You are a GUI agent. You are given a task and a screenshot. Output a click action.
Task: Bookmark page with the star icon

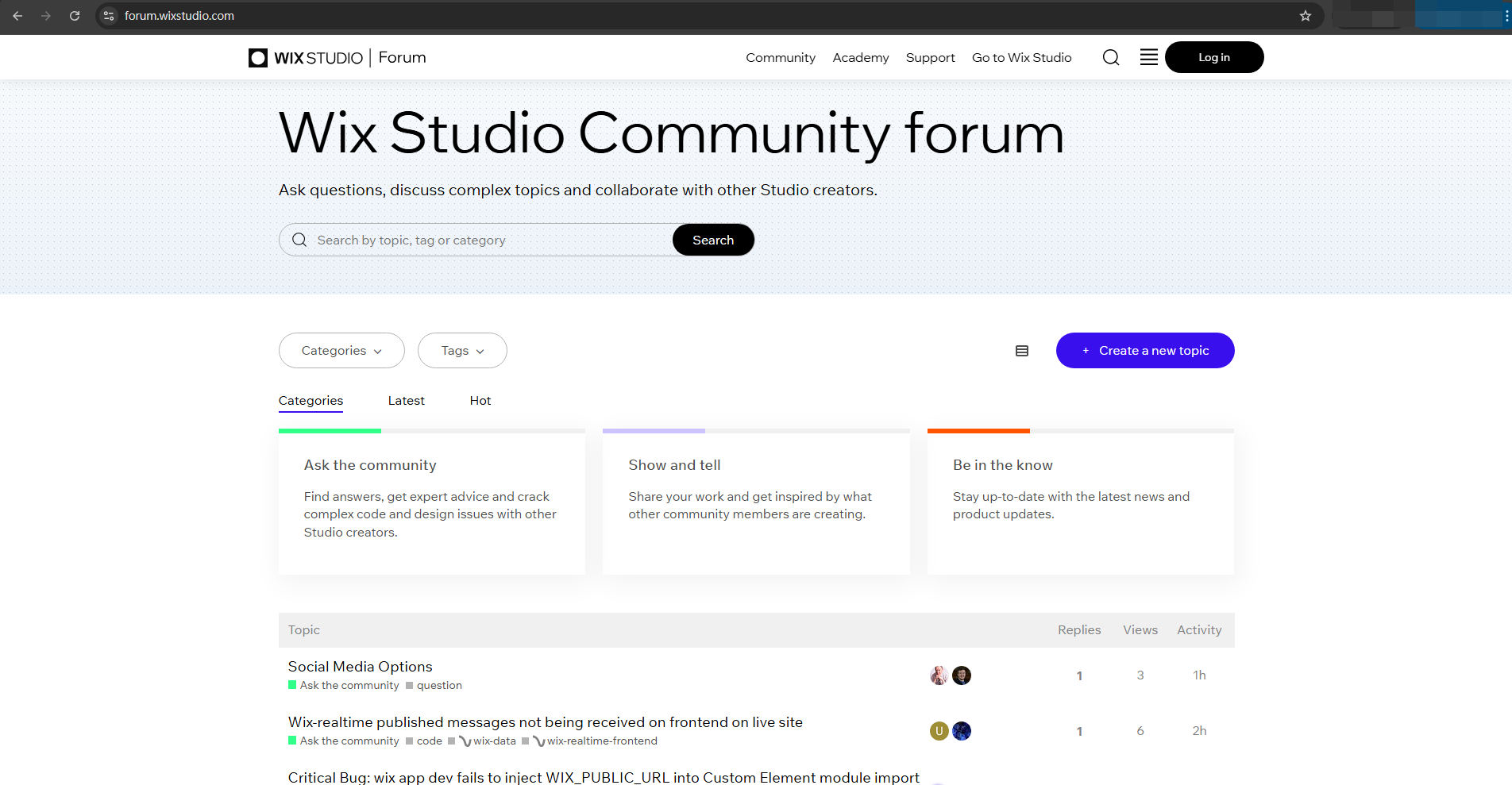[1305, 16]
